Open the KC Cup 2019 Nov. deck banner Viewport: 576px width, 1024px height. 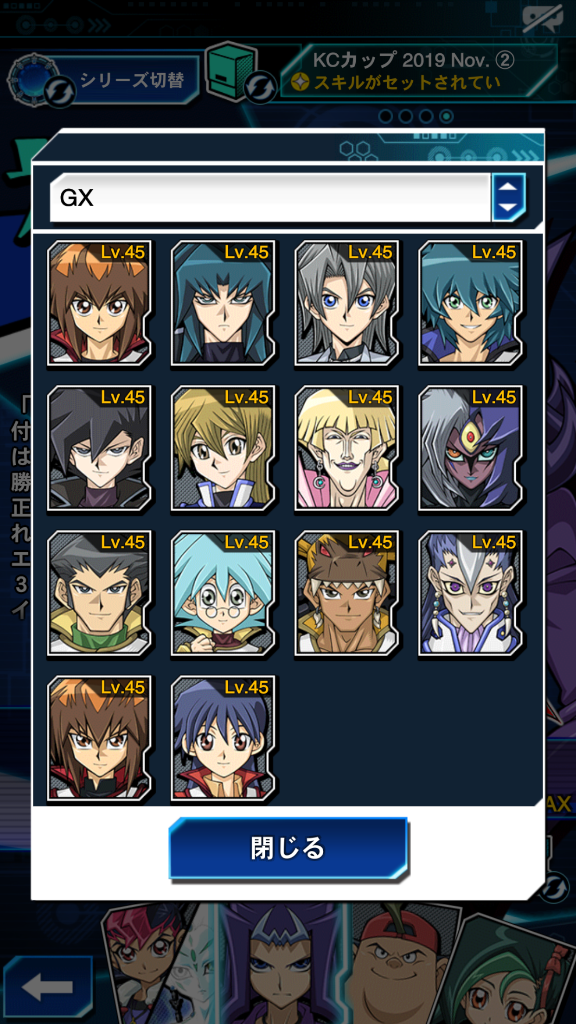(418, 72)
